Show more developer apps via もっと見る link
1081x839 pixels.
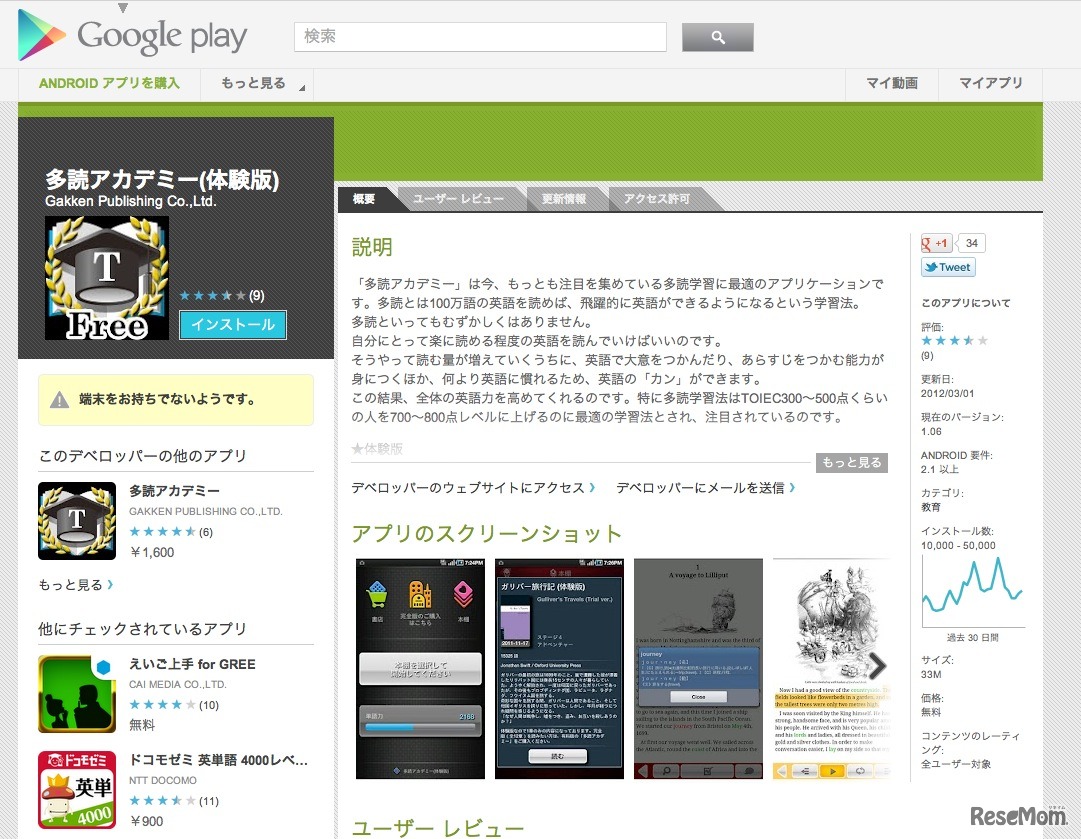click(x=75, y=585)
